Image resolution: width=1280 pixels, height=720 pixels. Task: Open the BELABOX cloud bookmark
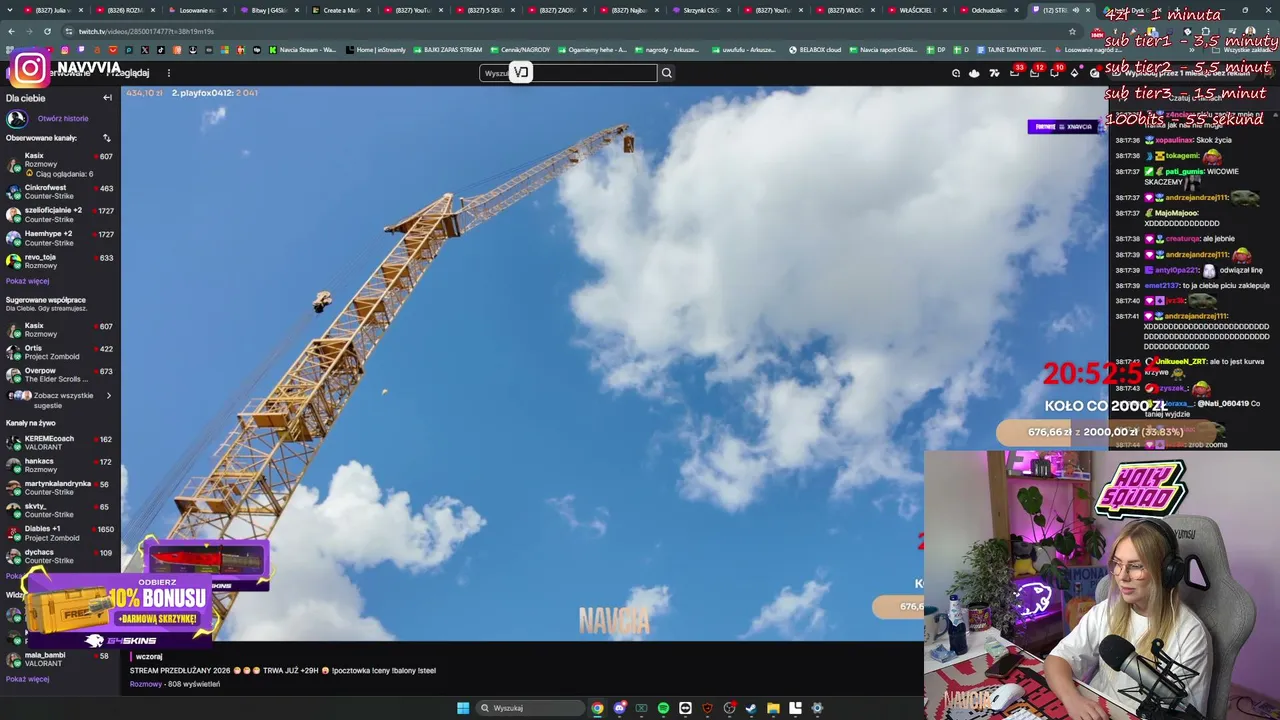815,50
